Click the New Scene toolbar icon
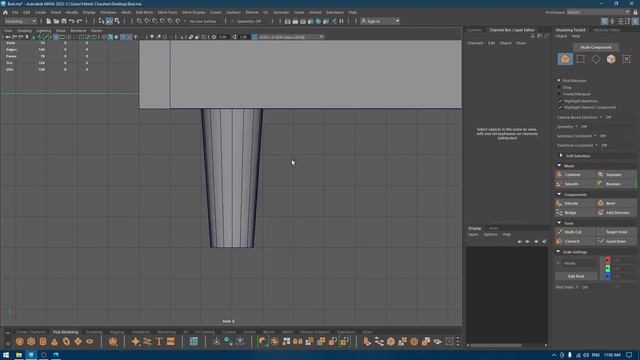Viewport: 640px width, 360px height. coord(49,21)
